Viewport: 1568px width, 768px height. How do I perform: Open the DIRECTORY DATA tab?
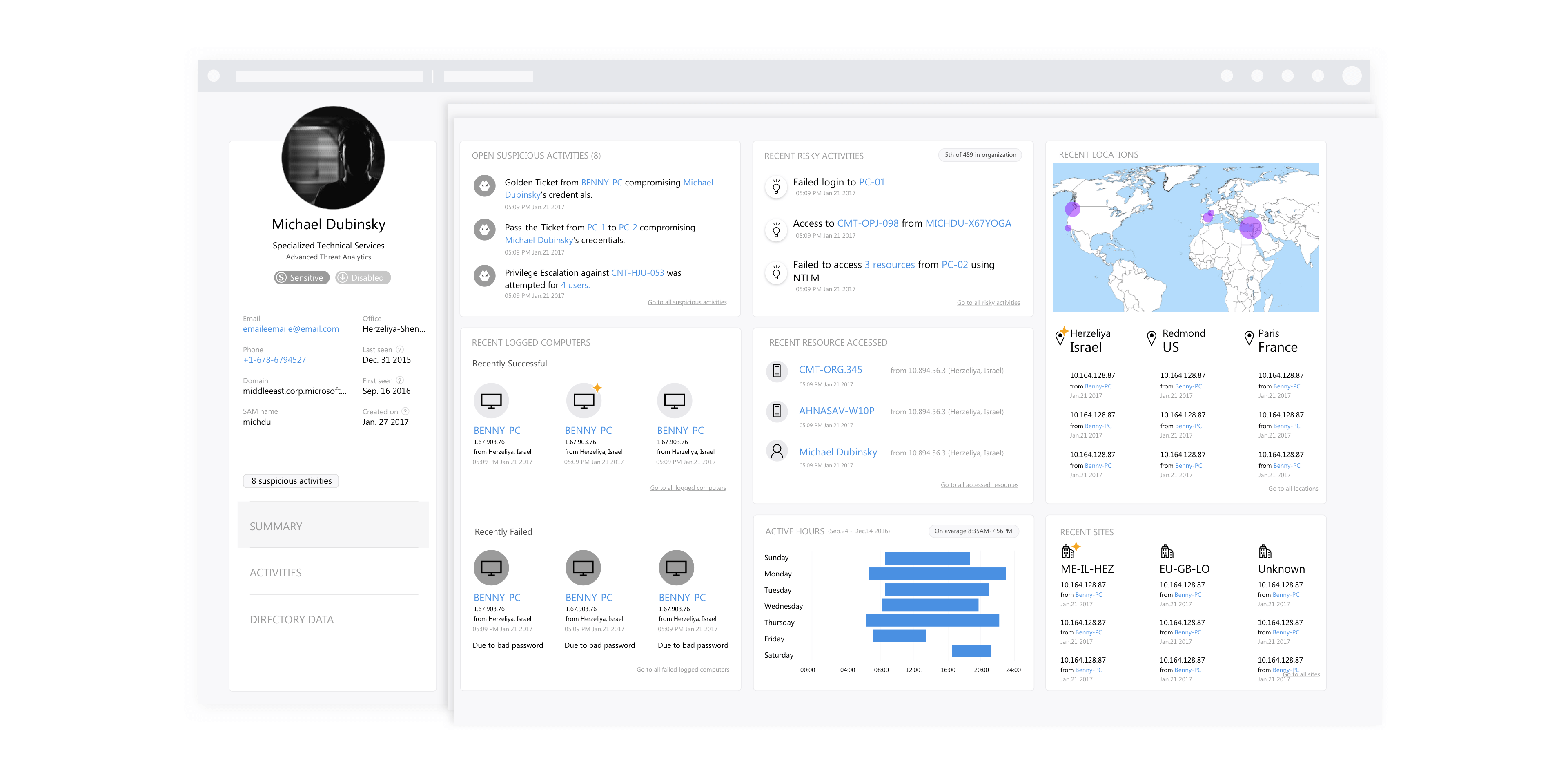coord(292,619)
